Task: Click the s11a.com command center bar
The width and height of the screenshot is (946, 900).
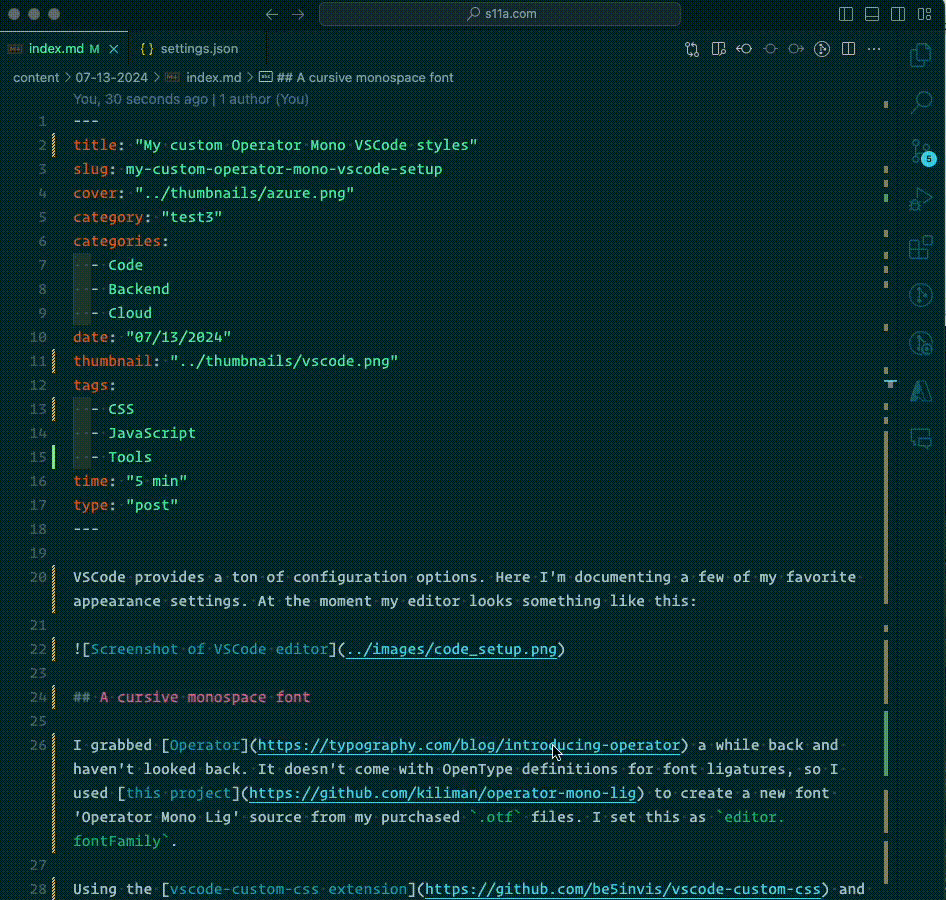Action: tap(500, 14)
